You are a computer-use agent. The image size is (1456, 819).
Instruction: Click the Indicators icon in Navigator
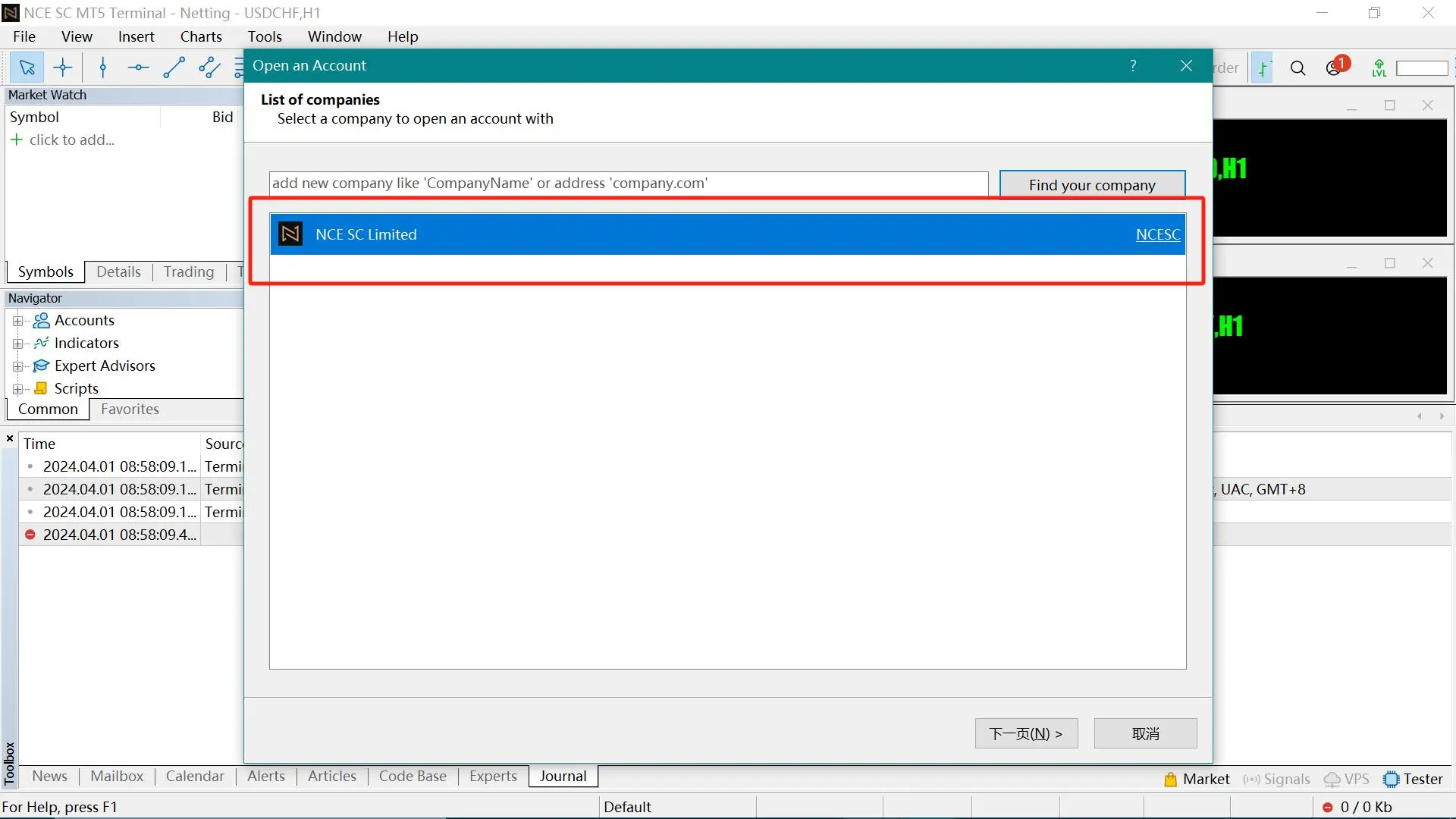click(x=42, y=343)
